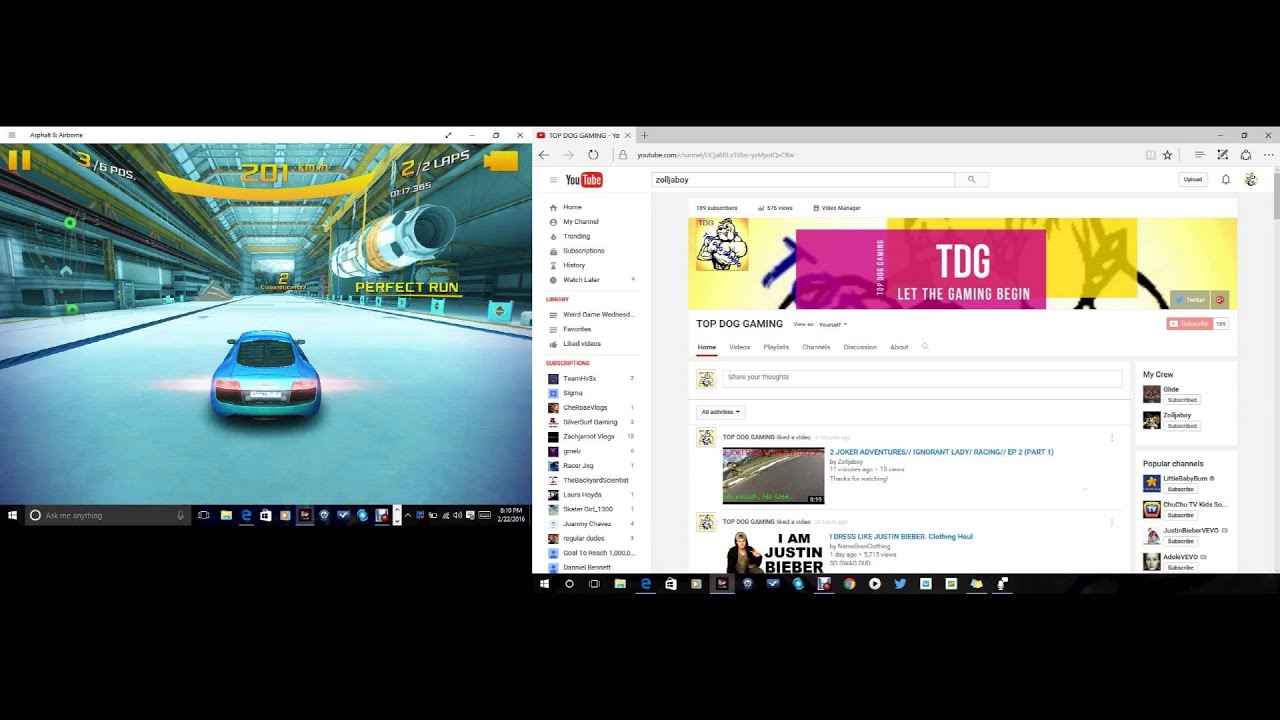
Task: Toggle YouTube guide hamburger menu
Action: 553,180
